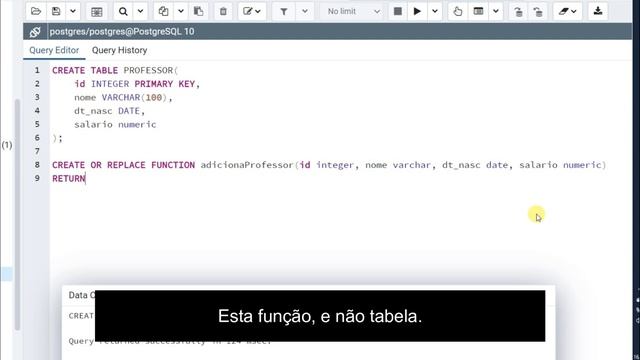640x360 pixels.
Task: Click the explain hand pointer icon
Action: (458, 11)
